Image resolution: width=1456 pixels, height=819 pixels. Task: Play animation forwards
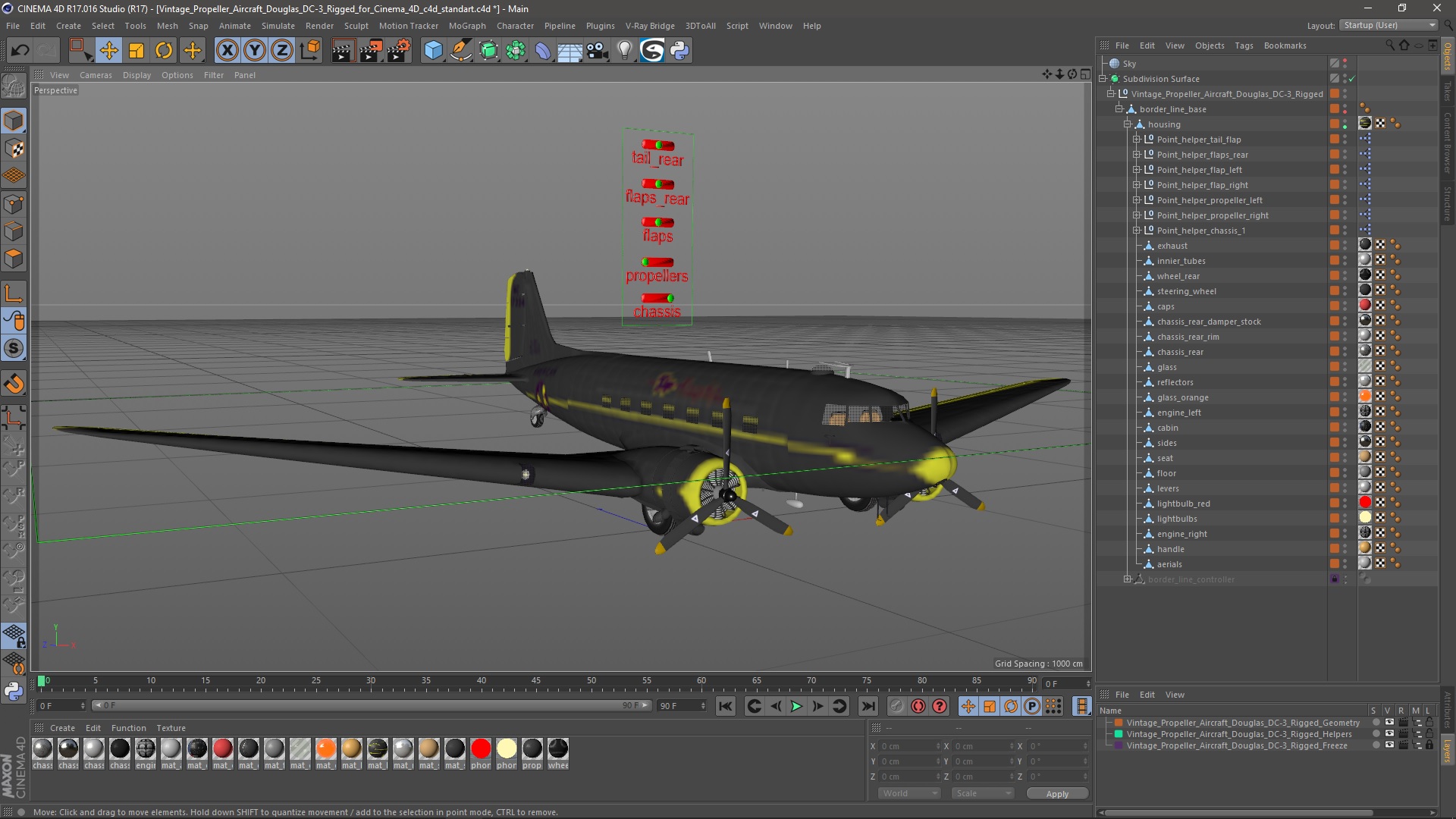click(x=796, y=706)
